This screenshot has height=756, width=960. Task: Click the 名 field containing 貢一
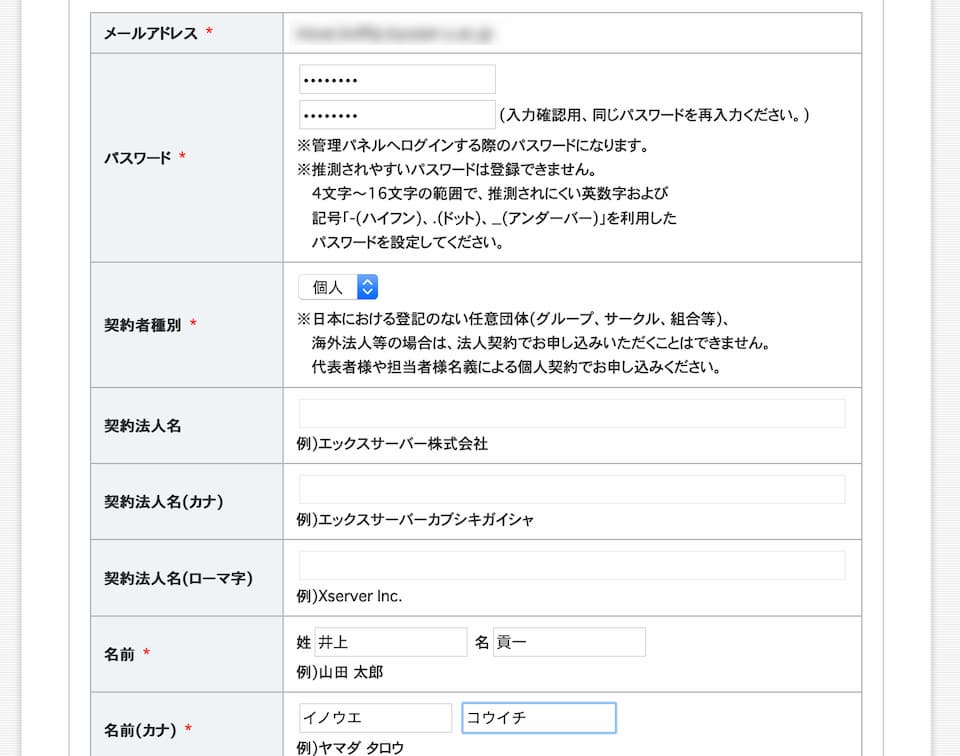569,642
